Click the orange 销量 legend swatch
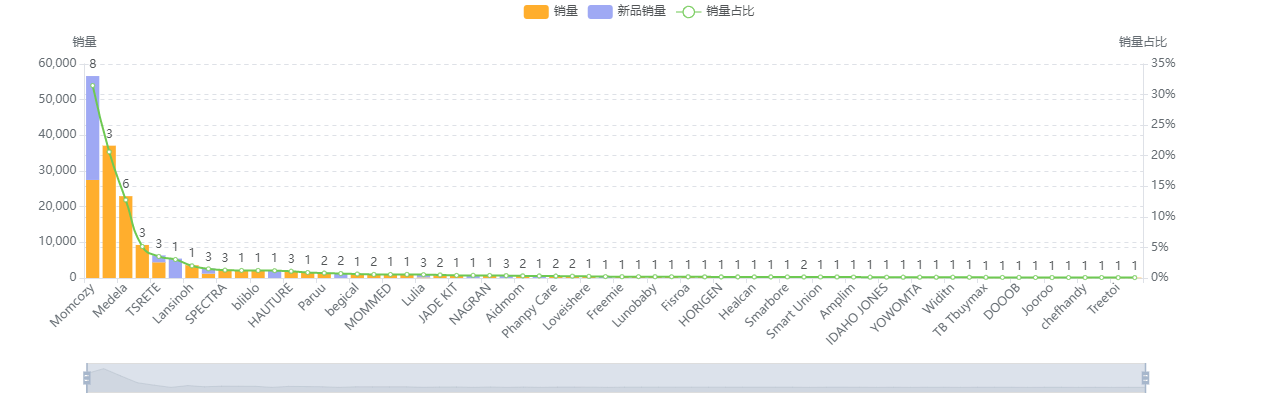The image size is (1278, 400). click(536, 11)
